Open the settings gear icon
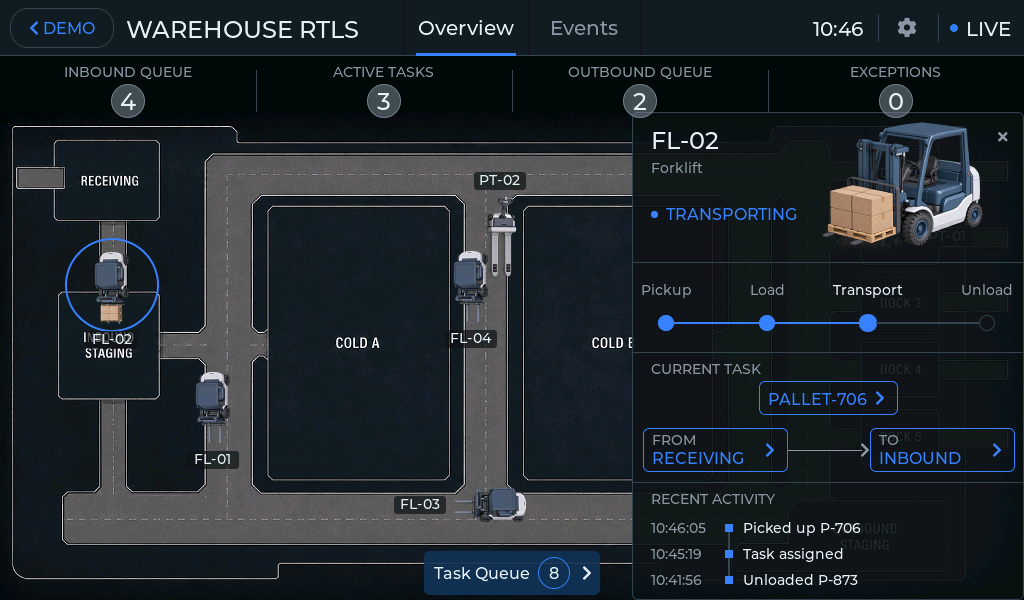This screenshot has height=600, width=1024. click(x=906, y=28)
